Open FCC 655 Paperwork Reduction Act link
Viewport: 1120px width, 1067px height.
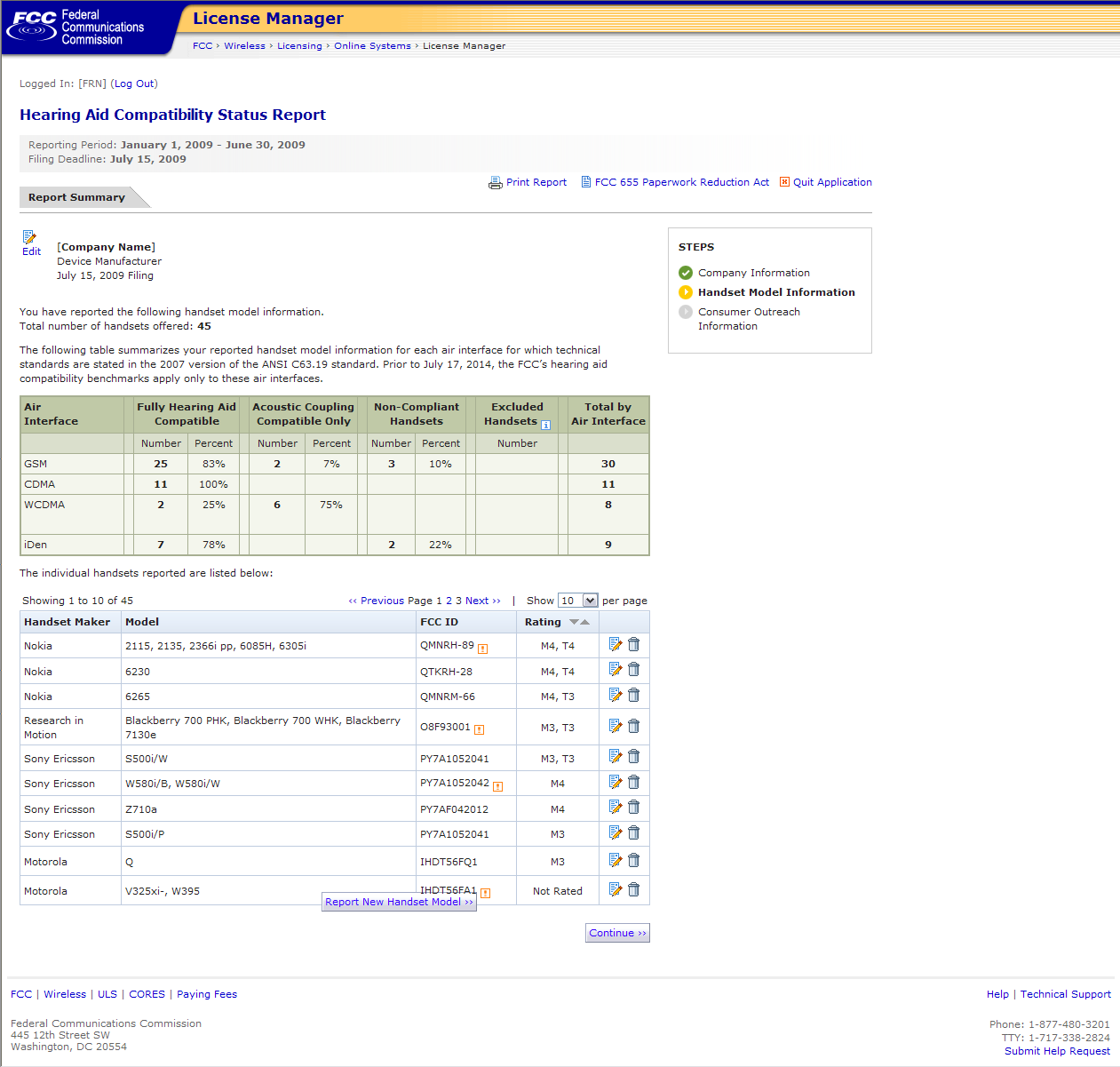click(x=681, y=182)
